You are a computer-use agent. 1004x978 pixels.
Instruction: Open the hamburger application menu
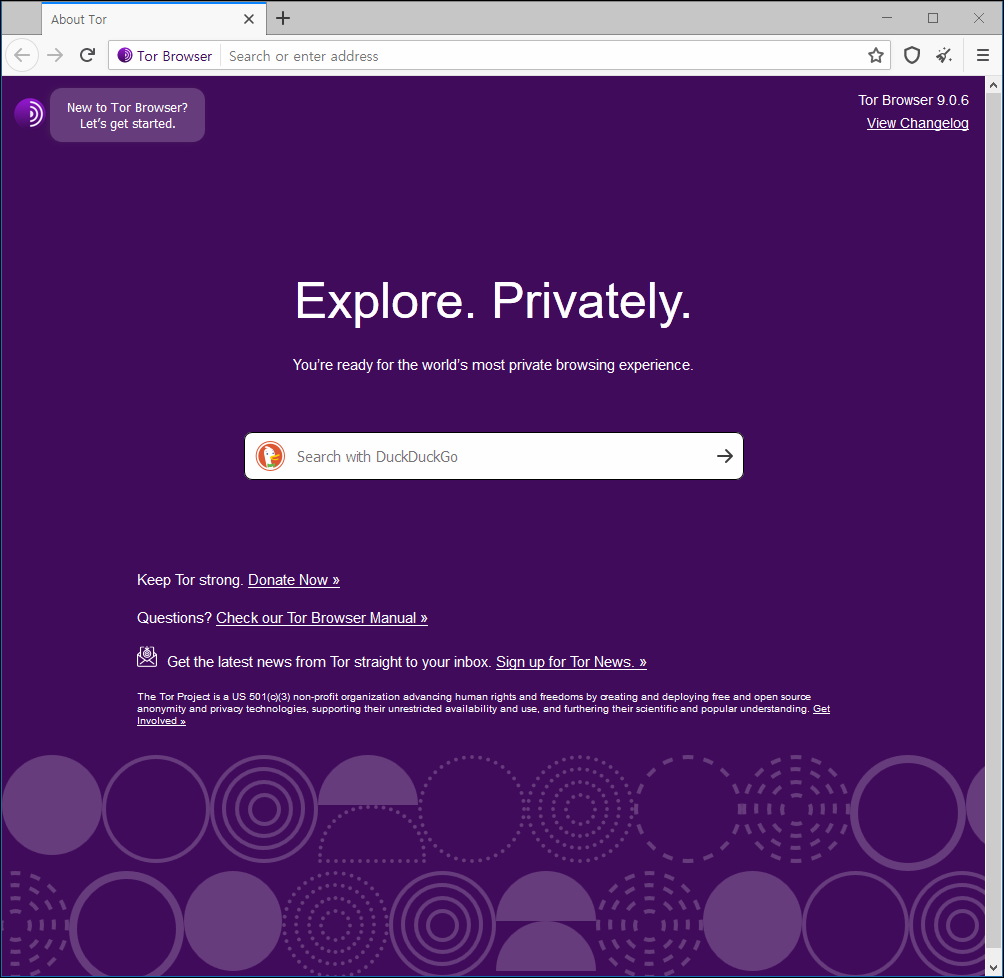coord(983,56)
